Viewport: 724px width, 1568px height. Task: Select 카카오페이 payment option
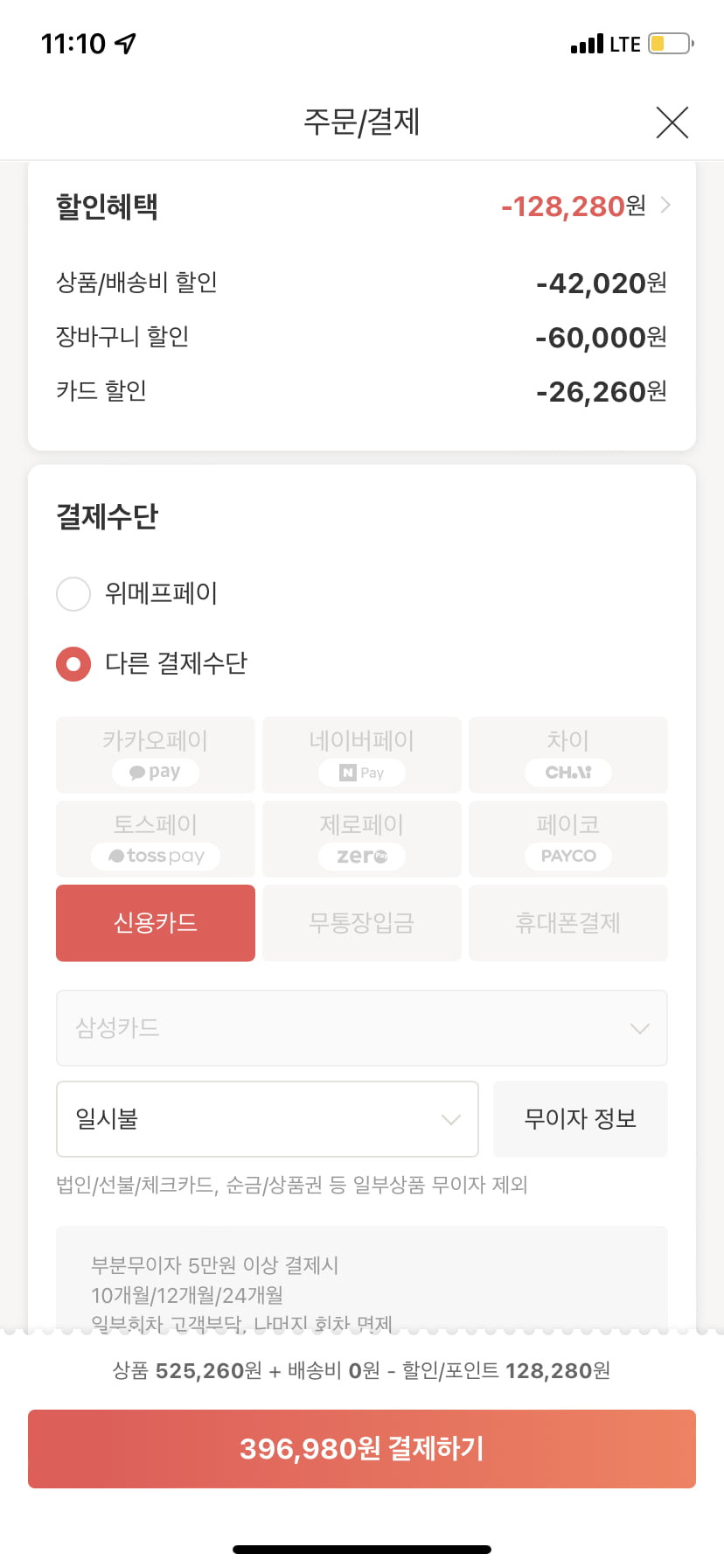pos(156,755)
